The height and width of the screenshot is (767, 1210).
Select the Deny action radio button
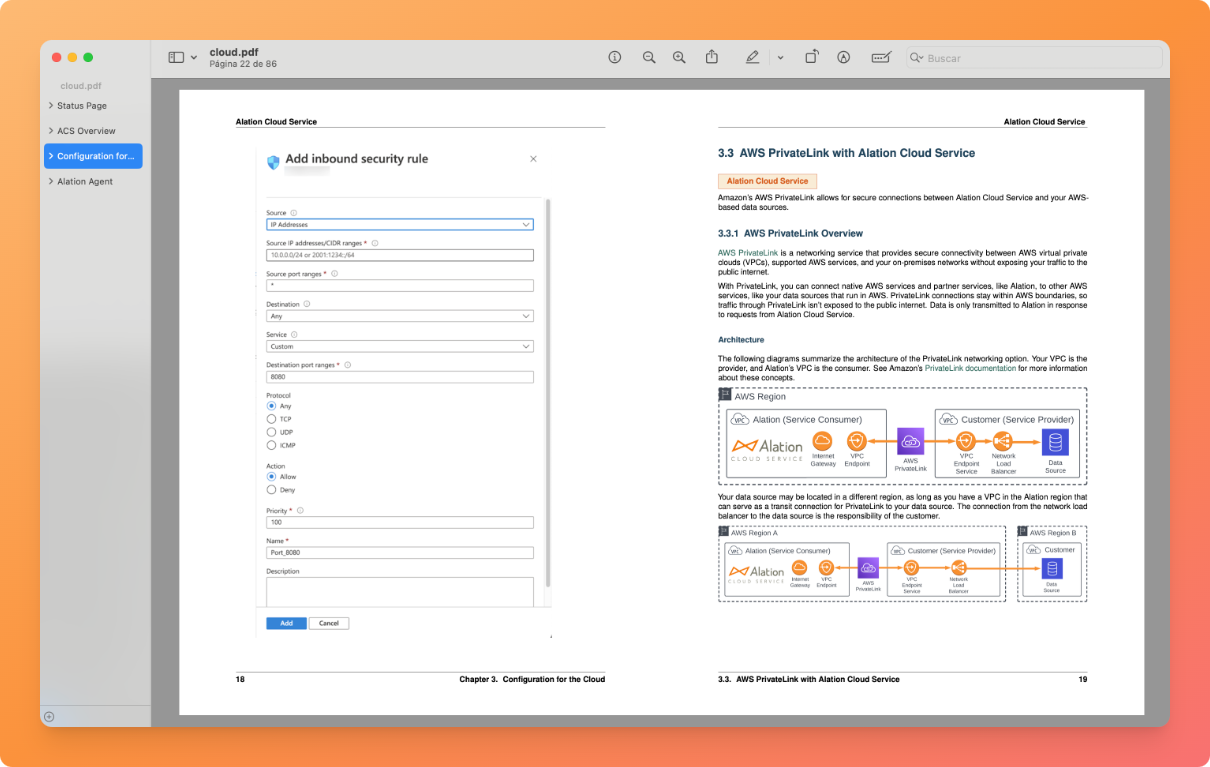tap(271, 490)
